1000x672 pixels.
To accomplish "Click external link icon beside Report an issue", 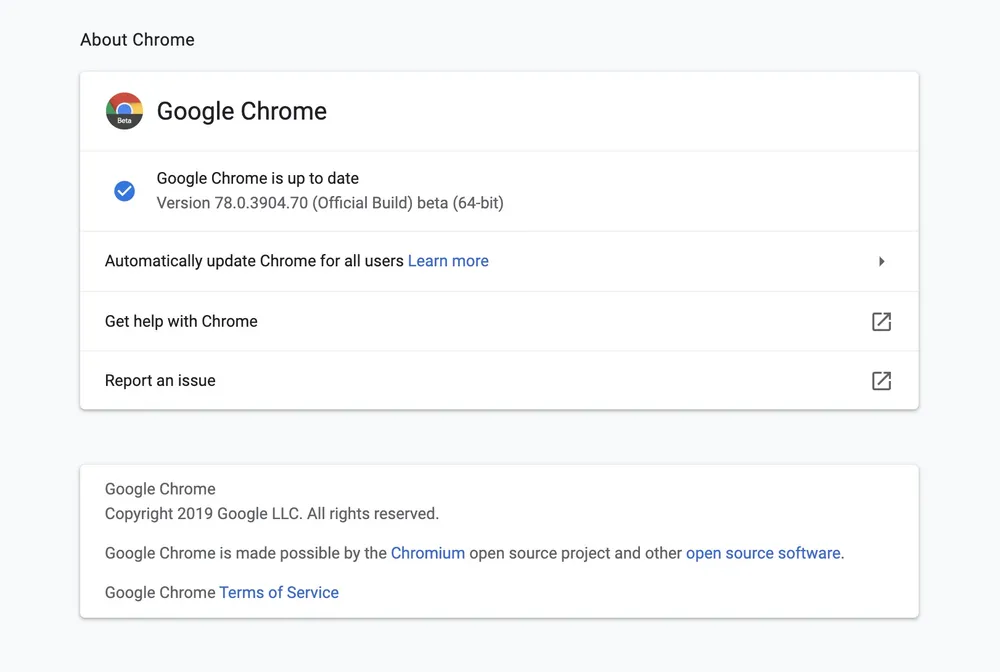I will (x=881, y=381).
